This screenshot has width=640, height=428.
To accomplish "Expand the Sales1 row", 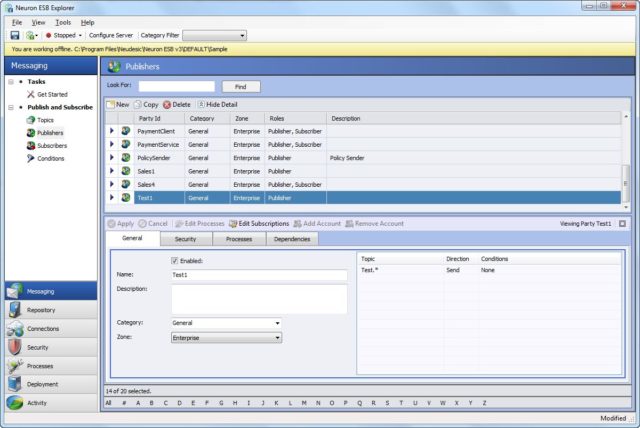I will (x=111, y=171).
